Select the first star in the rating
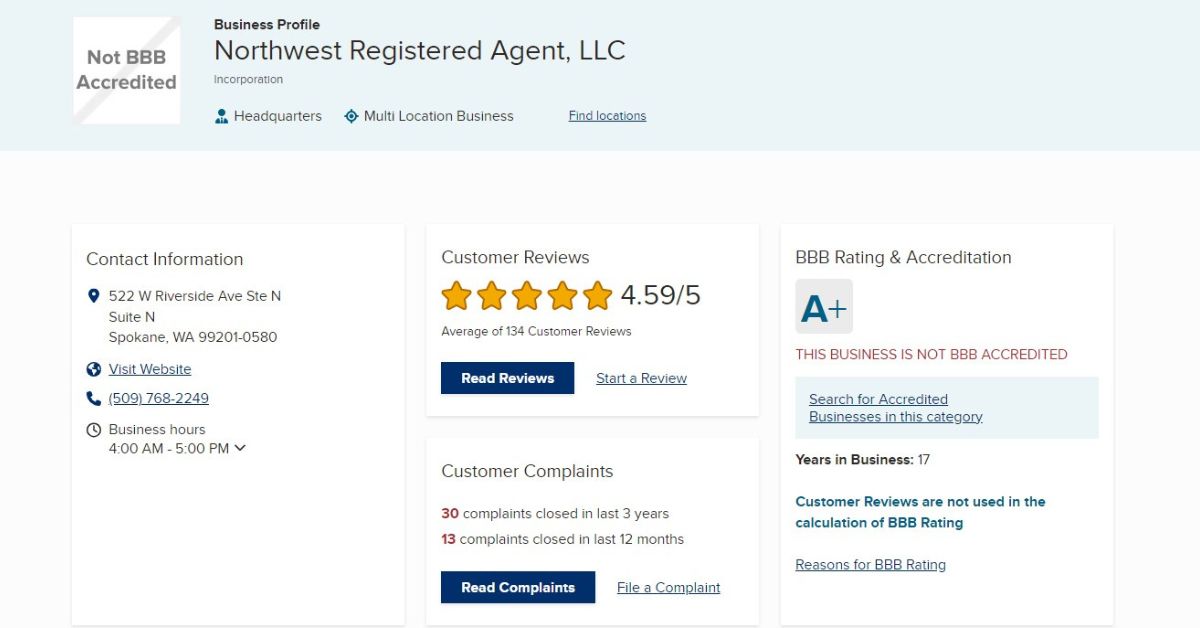Image resolution: width=1200 pixels, height=628 pixels. click(x=455, y=296)
